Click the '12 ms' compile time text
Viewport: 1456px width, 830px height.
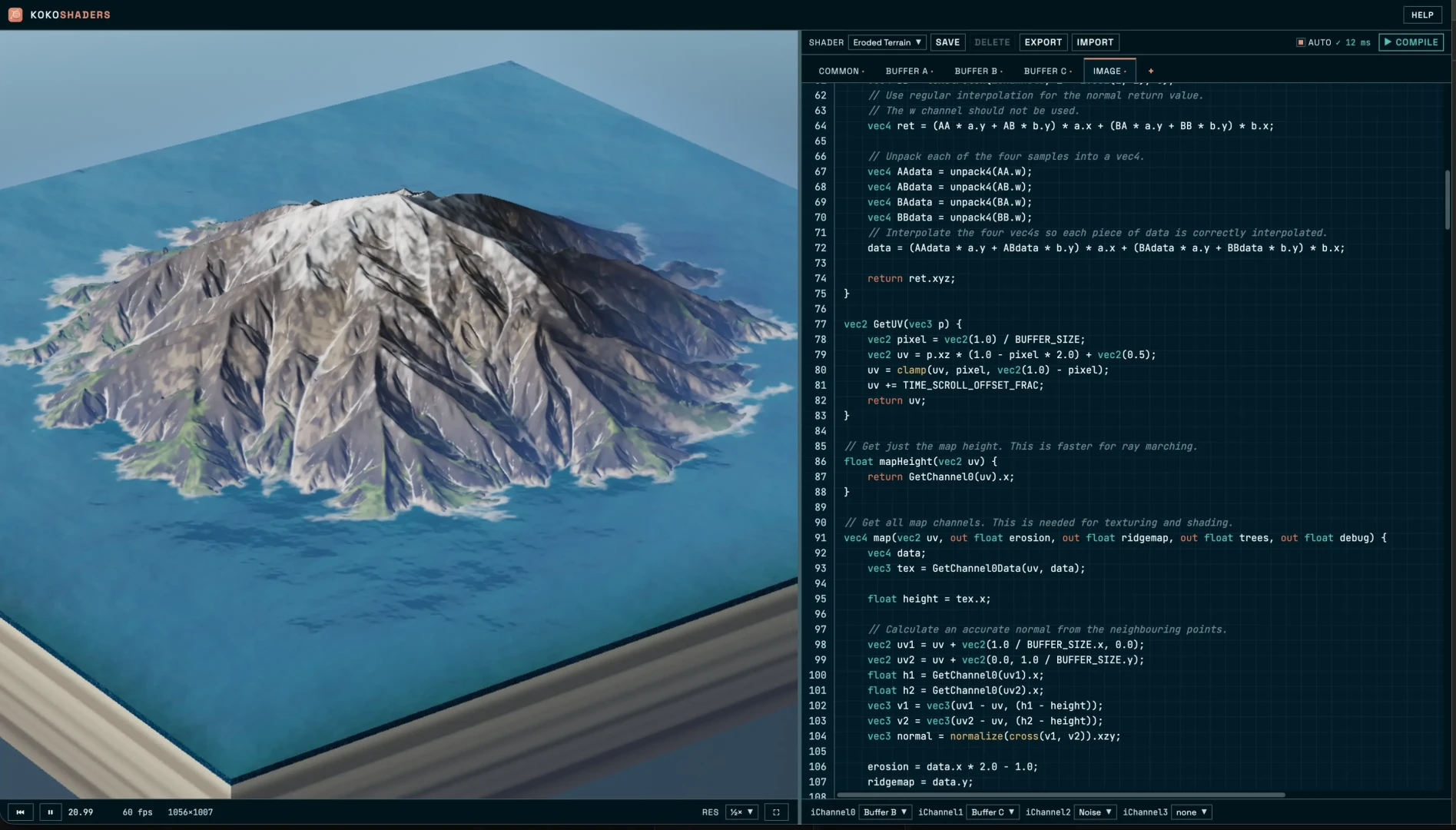[x=1358, y=42]
